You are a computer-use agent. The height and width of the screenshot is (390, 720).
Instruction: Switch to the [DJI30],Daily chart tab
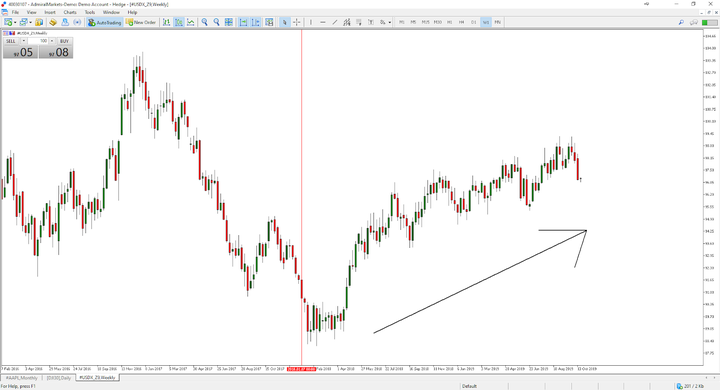pyautogui.click(x=59, y=378)
